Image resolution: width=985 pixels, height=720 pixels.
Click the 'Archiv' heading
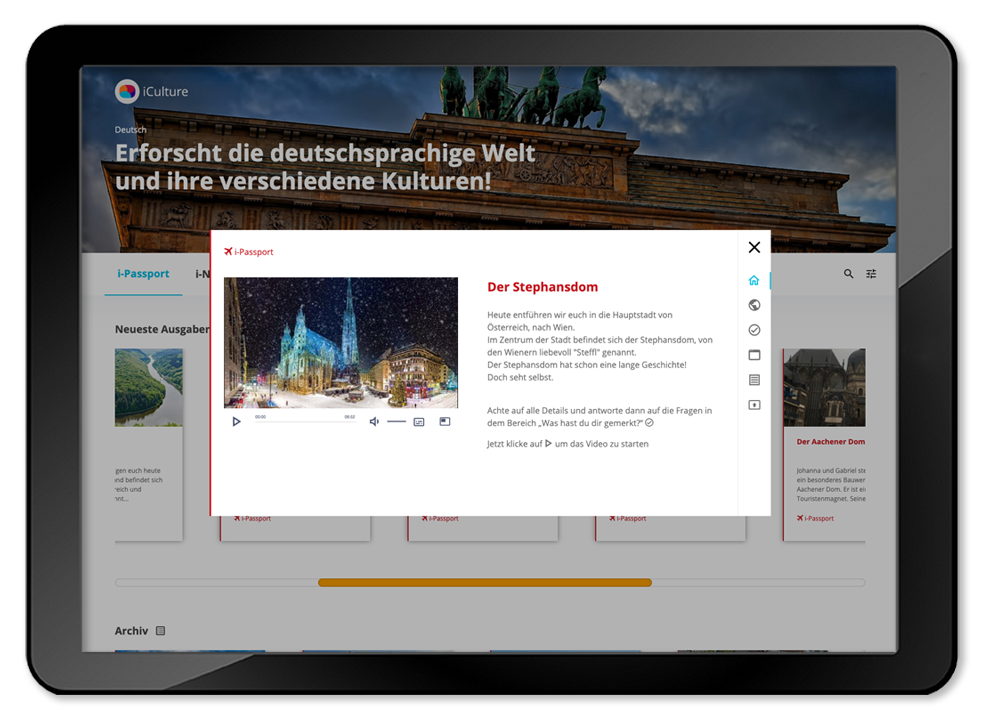pyautogui.click(x=131, y=631)
